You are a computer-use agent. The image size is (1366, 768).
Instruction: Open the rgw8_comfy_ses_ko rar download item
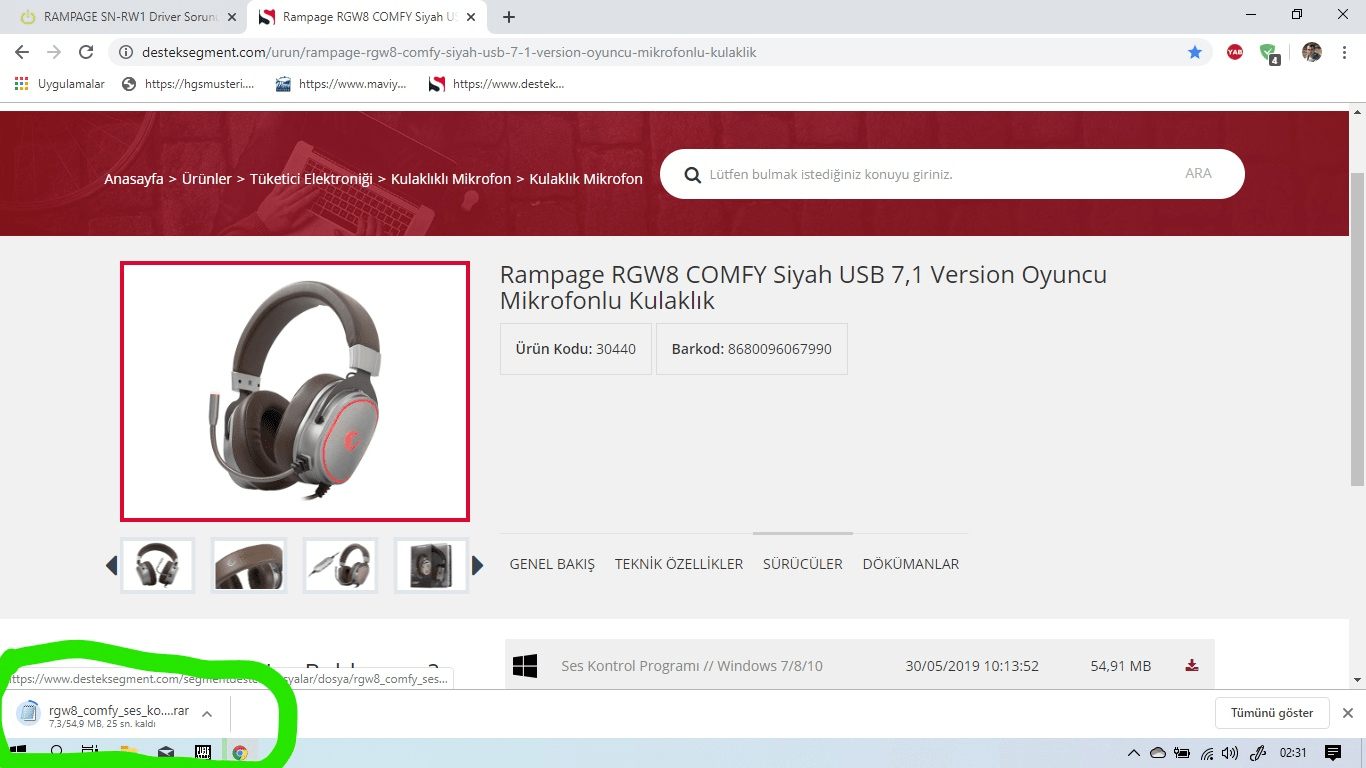(103, 714)
